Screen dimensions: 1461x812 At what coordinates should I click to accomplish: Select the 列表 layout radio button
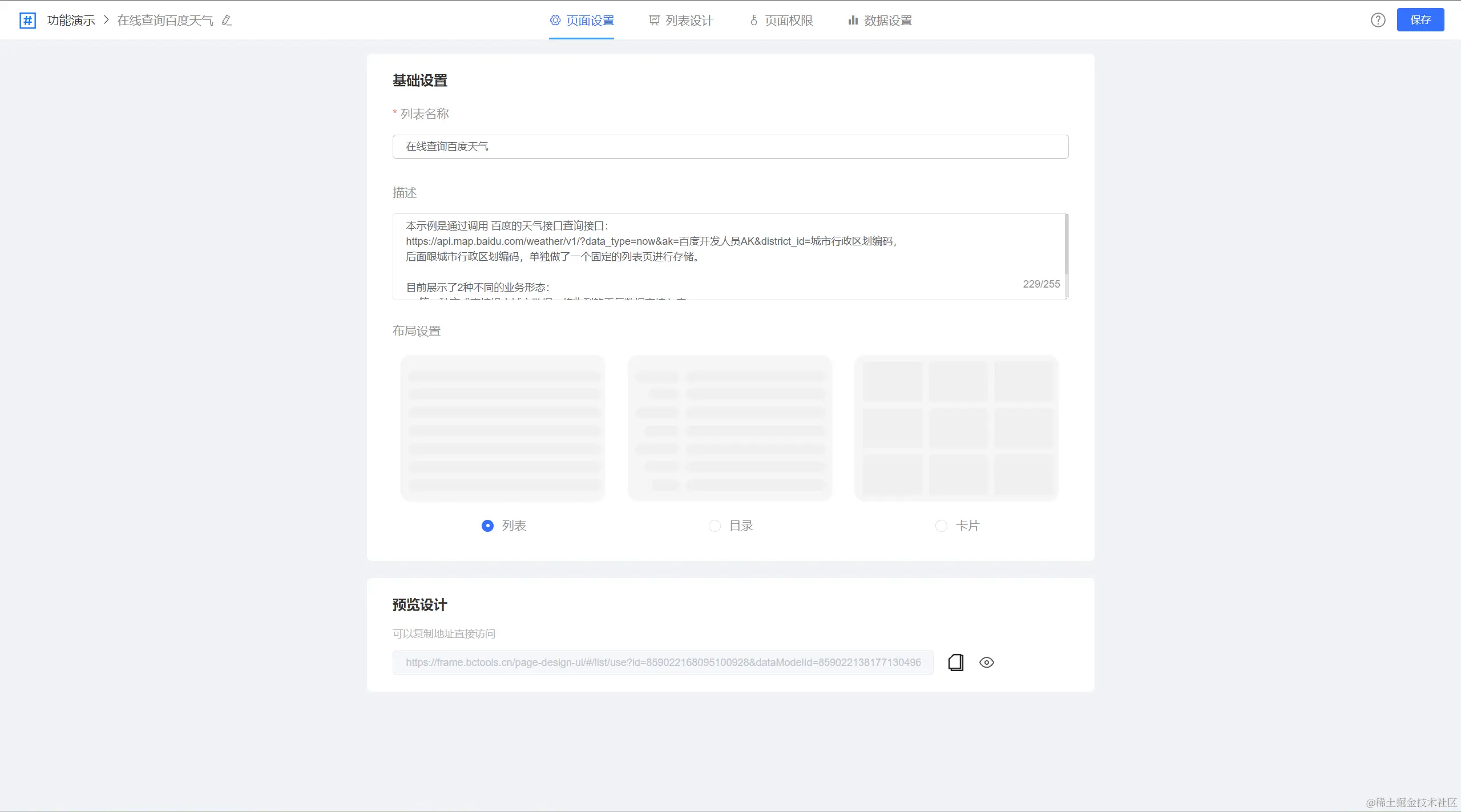(487, 525)
